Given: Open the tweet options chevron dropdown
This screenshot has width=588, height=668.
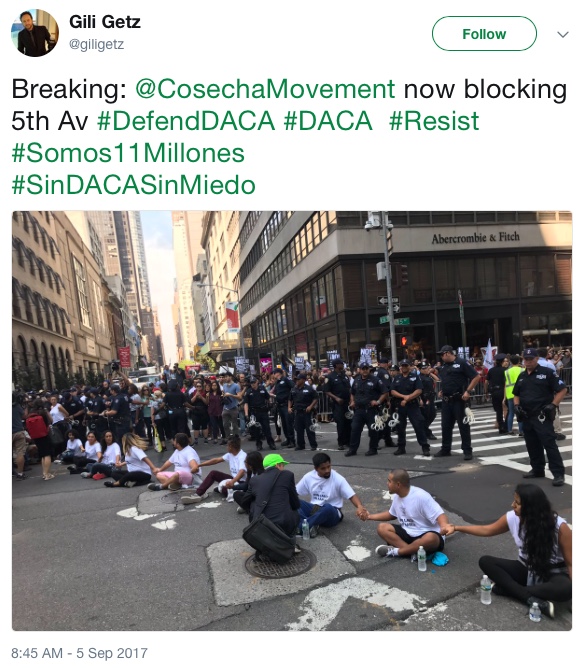Looking at the screenshot, I should click(x=563, y=35).
